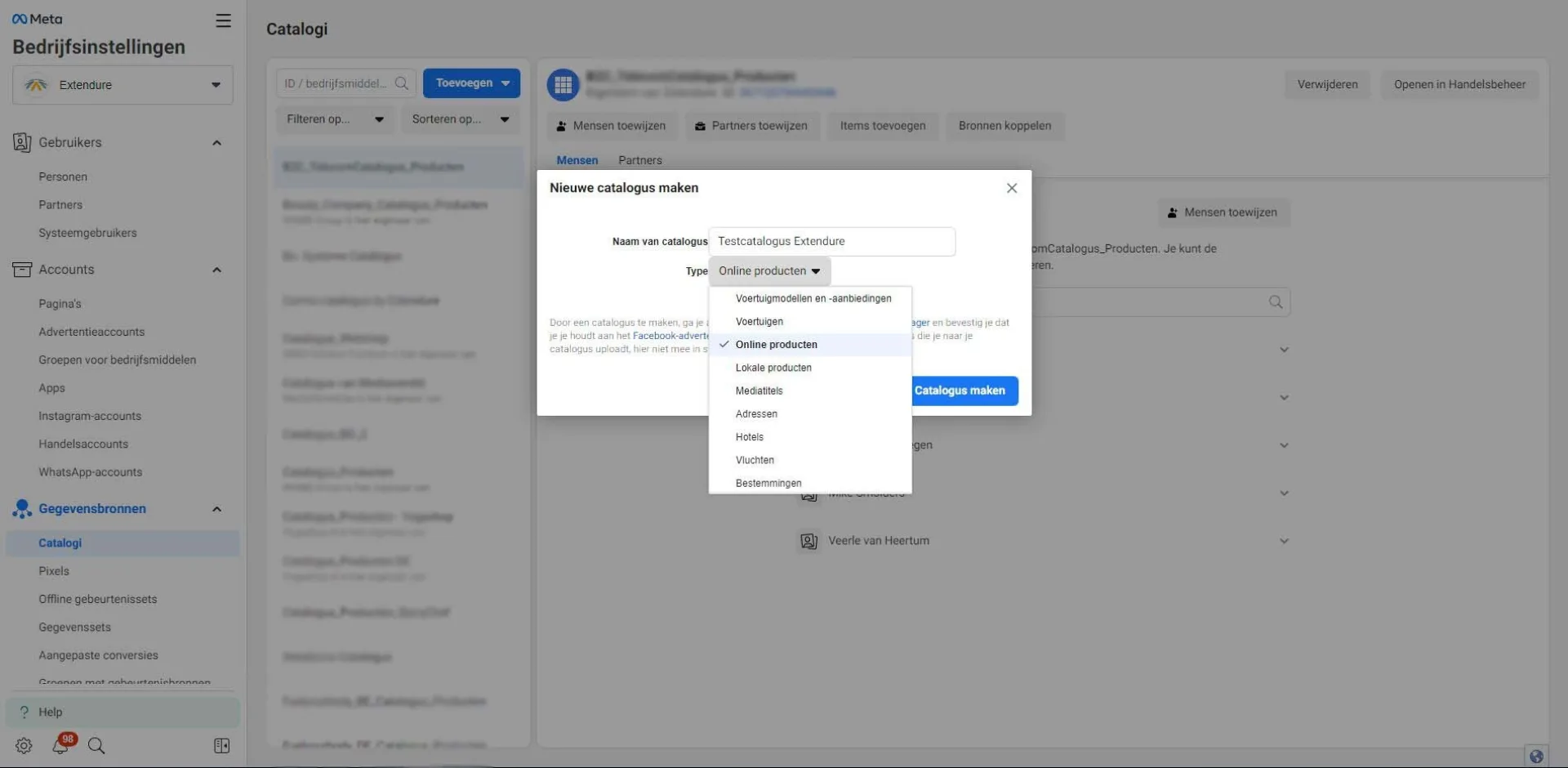The height and width of the screenshot is (768, 1568).
Task: Click the search icon in people search field
Action: [x=1276, y=302]
